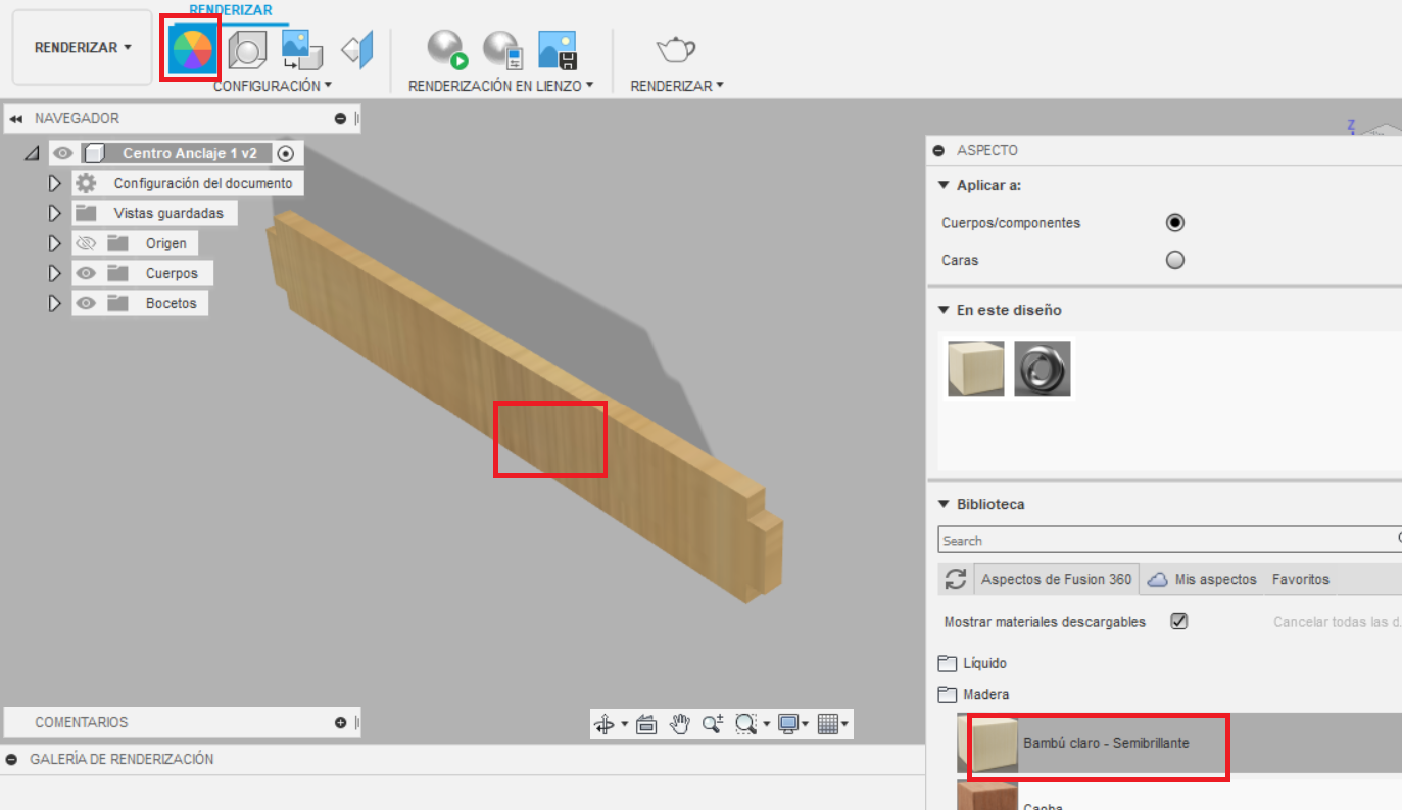Click the teapot render icon

[676, 48]
